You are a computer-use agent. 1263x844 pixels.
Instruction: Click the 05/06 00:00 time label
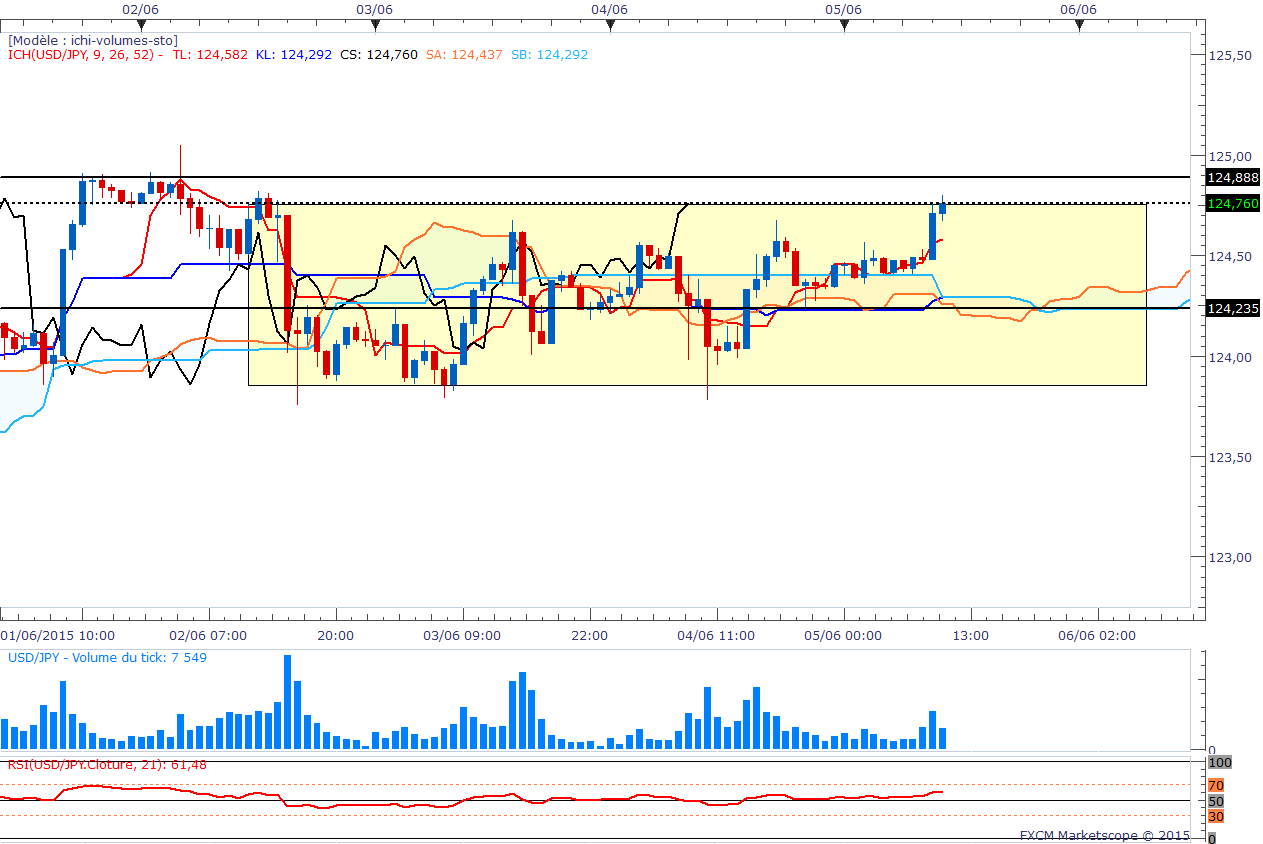[x=843, y=635]
